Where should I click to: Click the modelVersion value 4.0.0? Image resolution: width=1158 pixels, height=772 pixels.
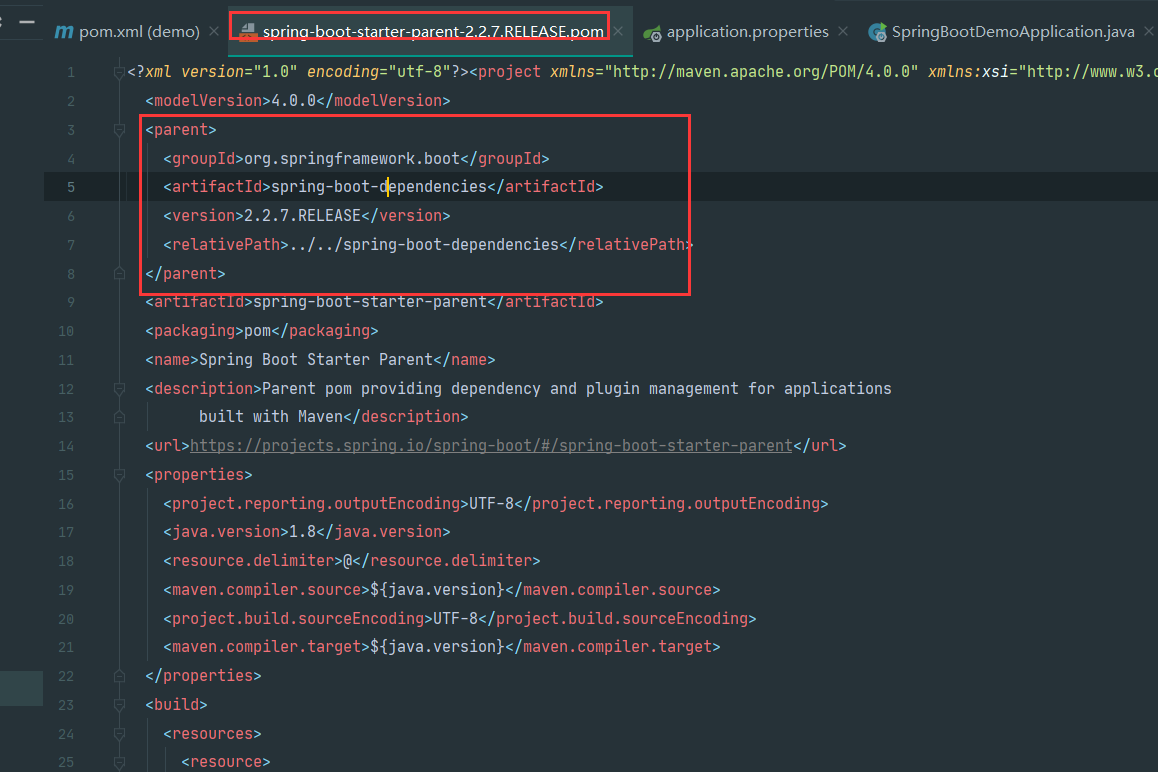pyautogui.click(x=293, y=100)
